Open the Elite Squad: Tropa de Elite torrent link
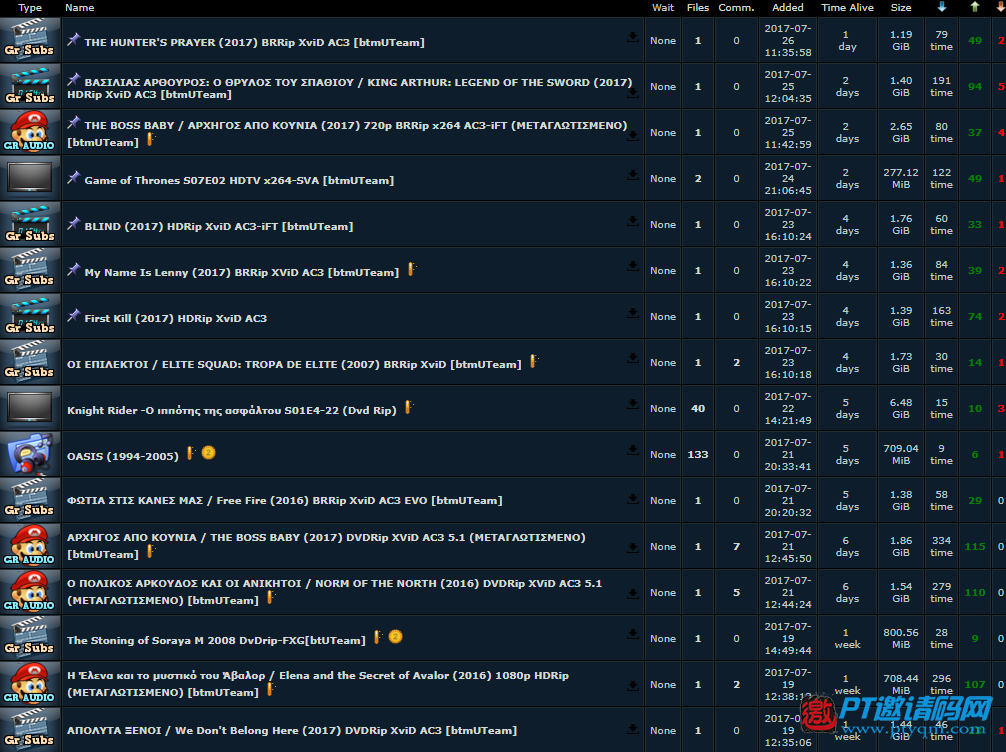Screen dimensions: 1006x752 [294, 364]
